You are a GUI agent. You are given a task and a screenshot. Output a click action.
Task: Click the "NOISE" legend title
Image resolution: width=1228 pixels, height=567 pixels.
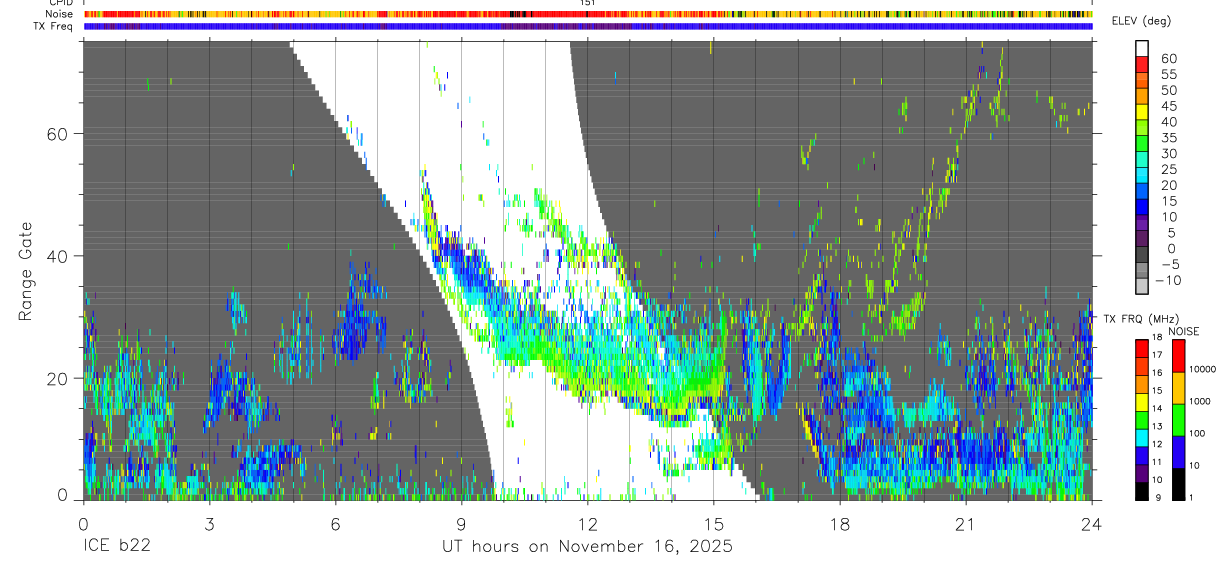[x=1183, y=331]
